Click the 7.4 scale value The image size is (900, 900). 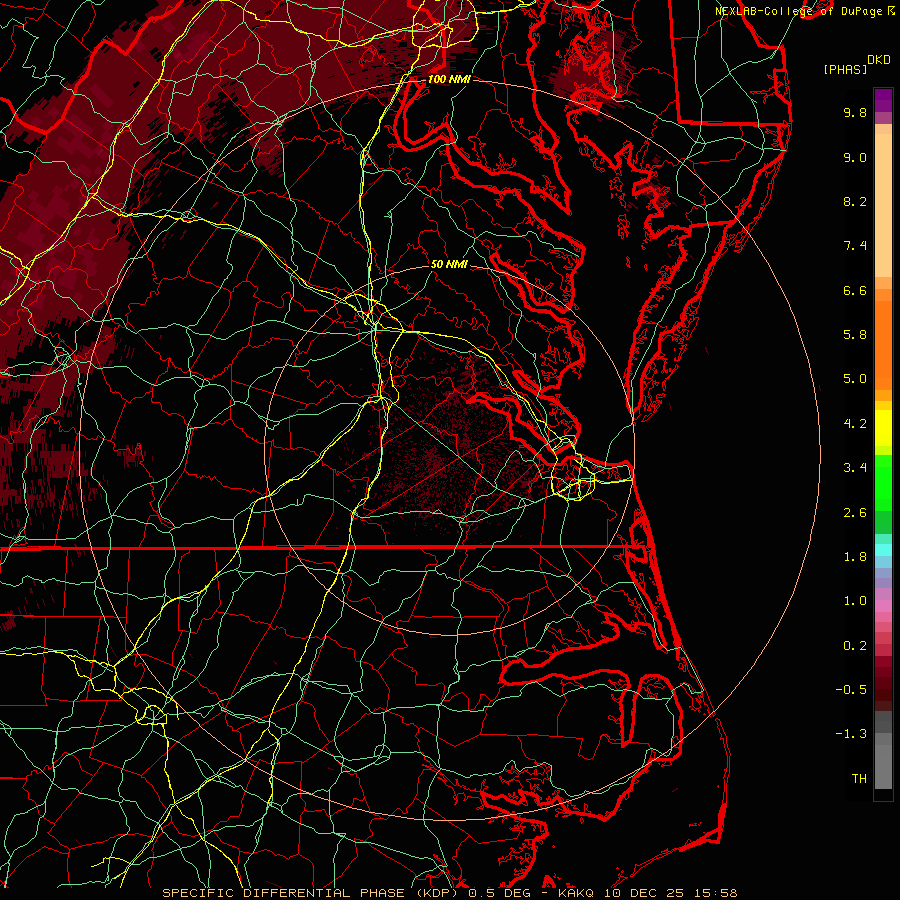tap(855, 246)
